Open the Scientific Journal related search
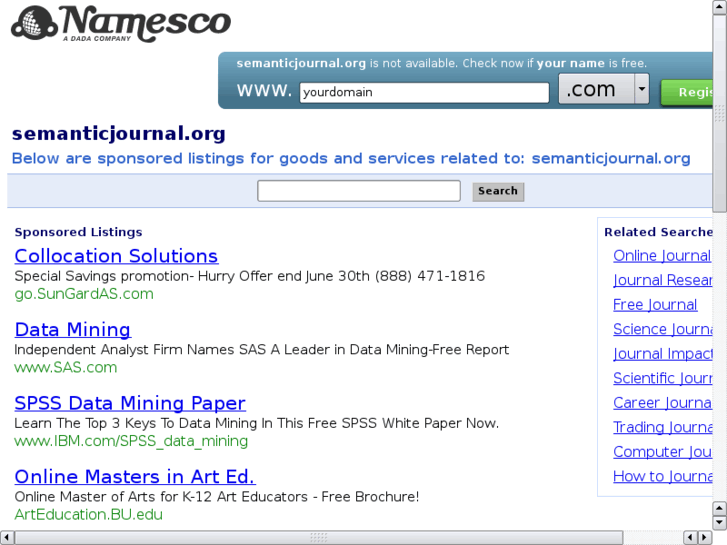Image resolution: width=727 pixels, height=545 pixels. [x=663, y=378]
